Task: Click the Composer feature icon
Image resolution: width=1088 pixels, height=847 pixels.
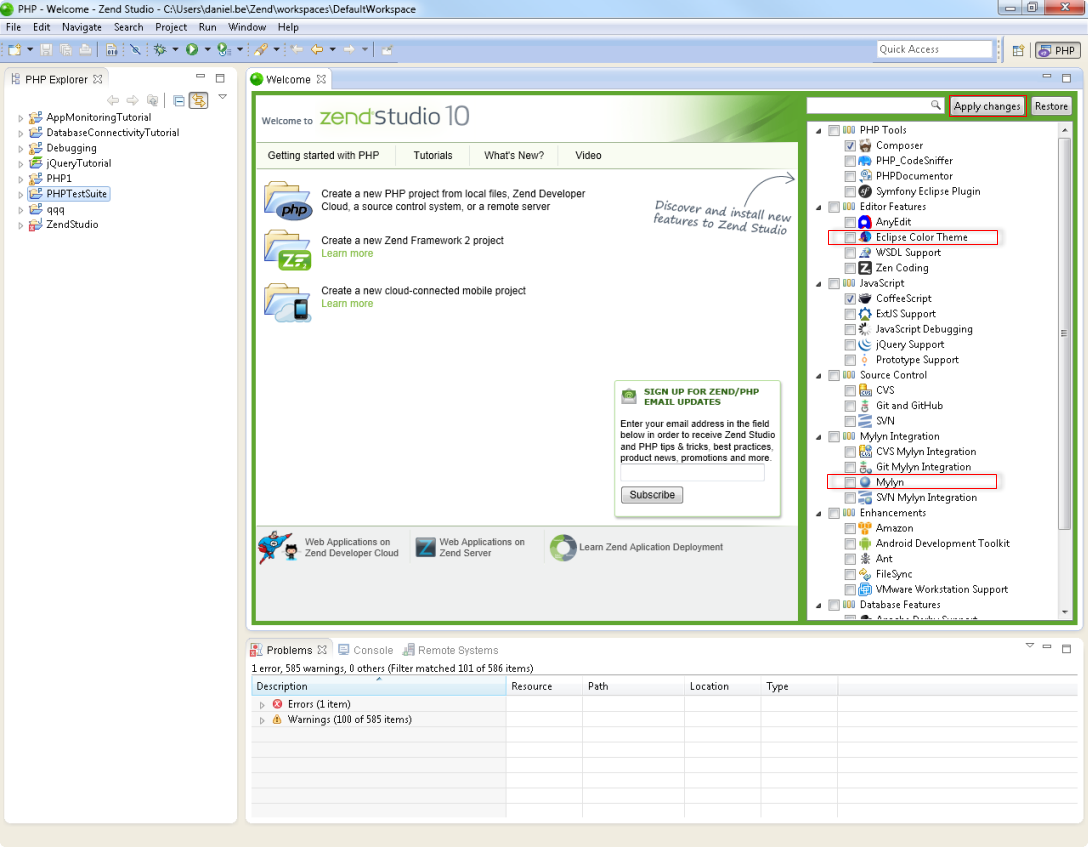Action: click(x=865, y=146)
